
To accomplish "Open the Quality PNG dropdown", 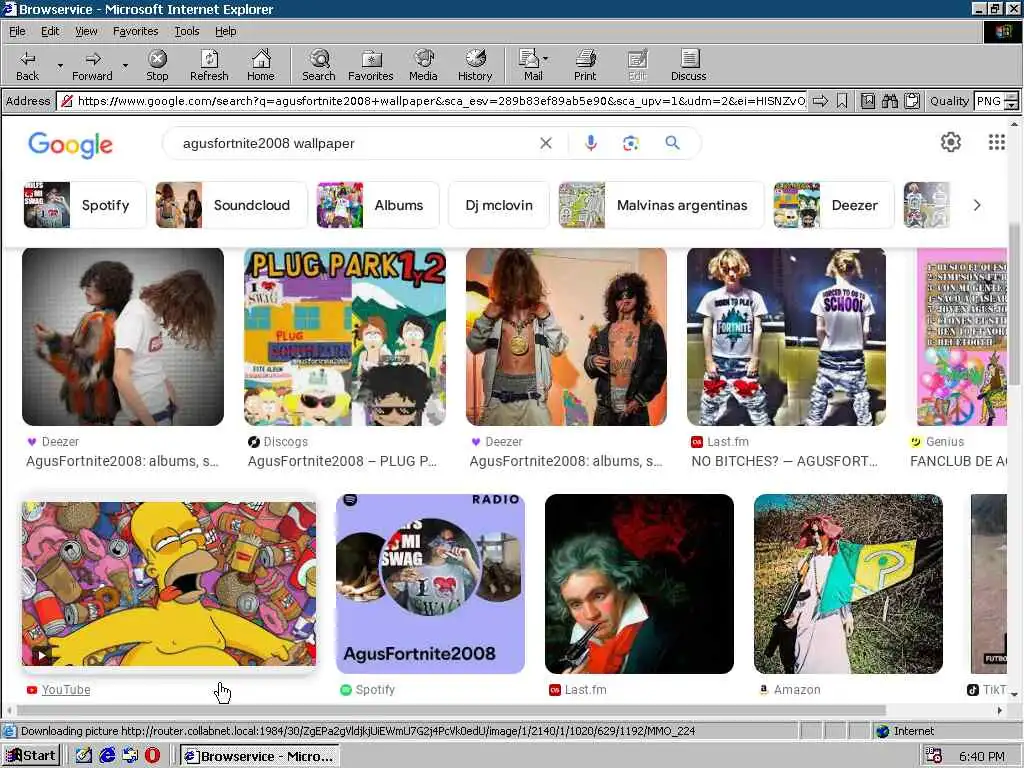I will (1011, 101).
